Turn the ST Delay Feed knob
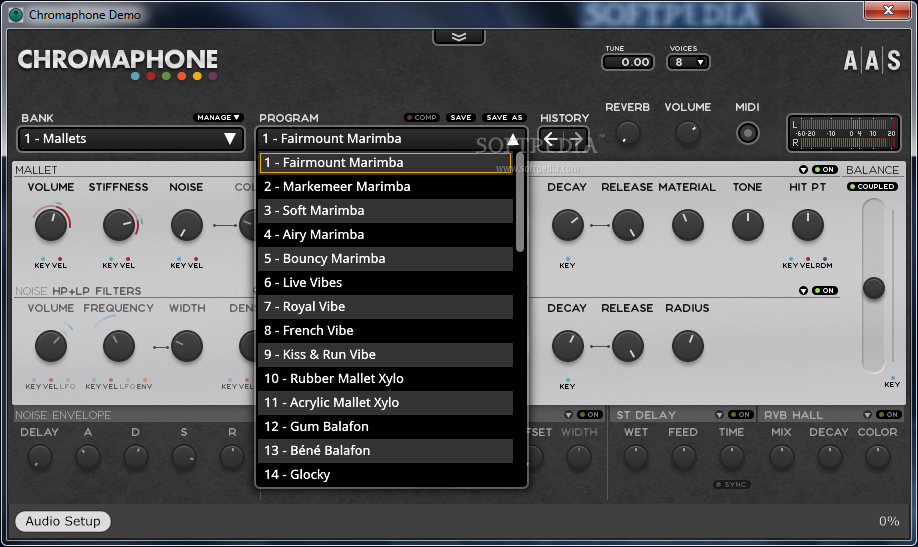Screen dimensions: 918x547 (x=683, y=457)
